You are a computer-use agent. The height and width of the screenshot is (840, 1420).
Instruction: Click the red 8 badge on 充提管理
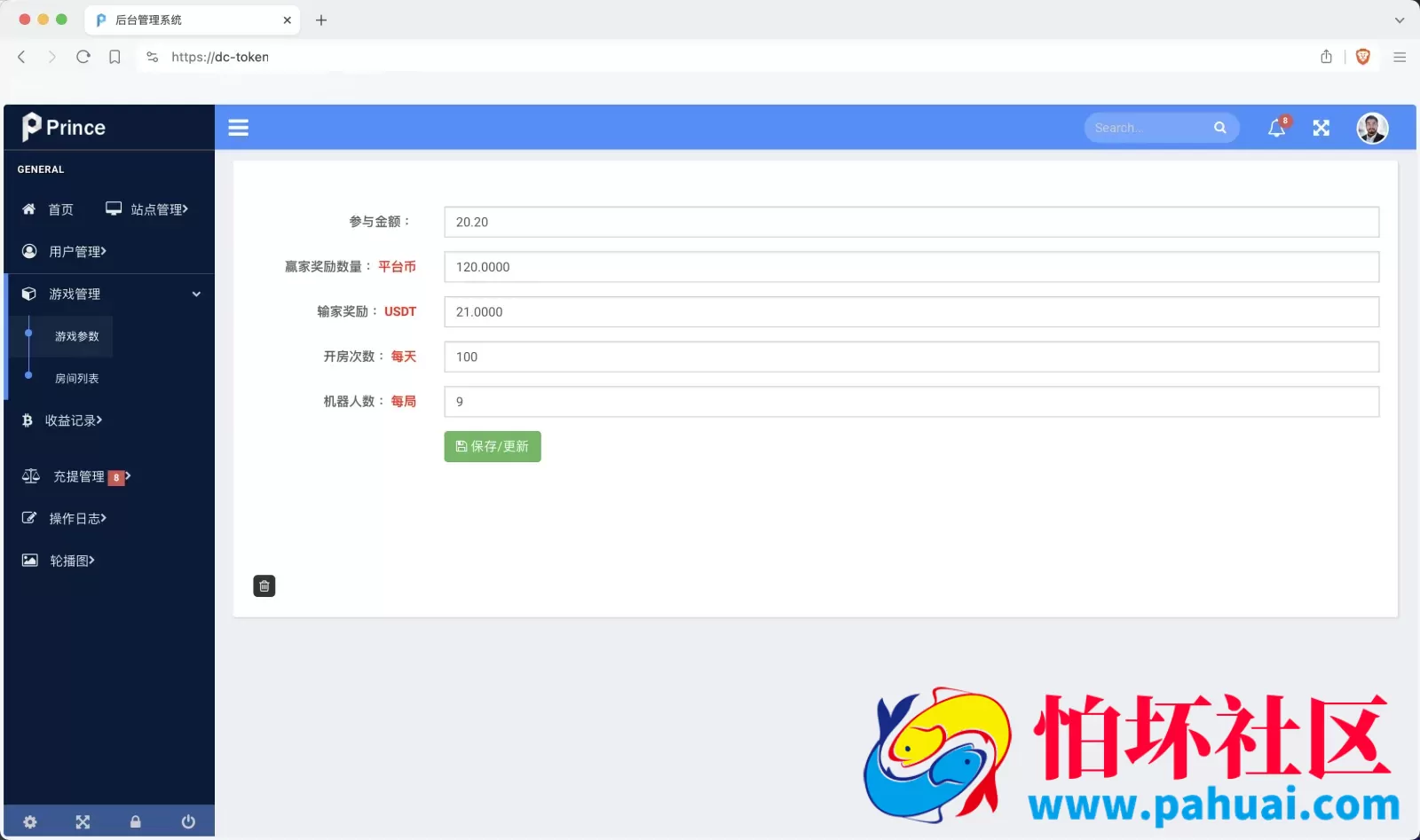tap(116, 478)
